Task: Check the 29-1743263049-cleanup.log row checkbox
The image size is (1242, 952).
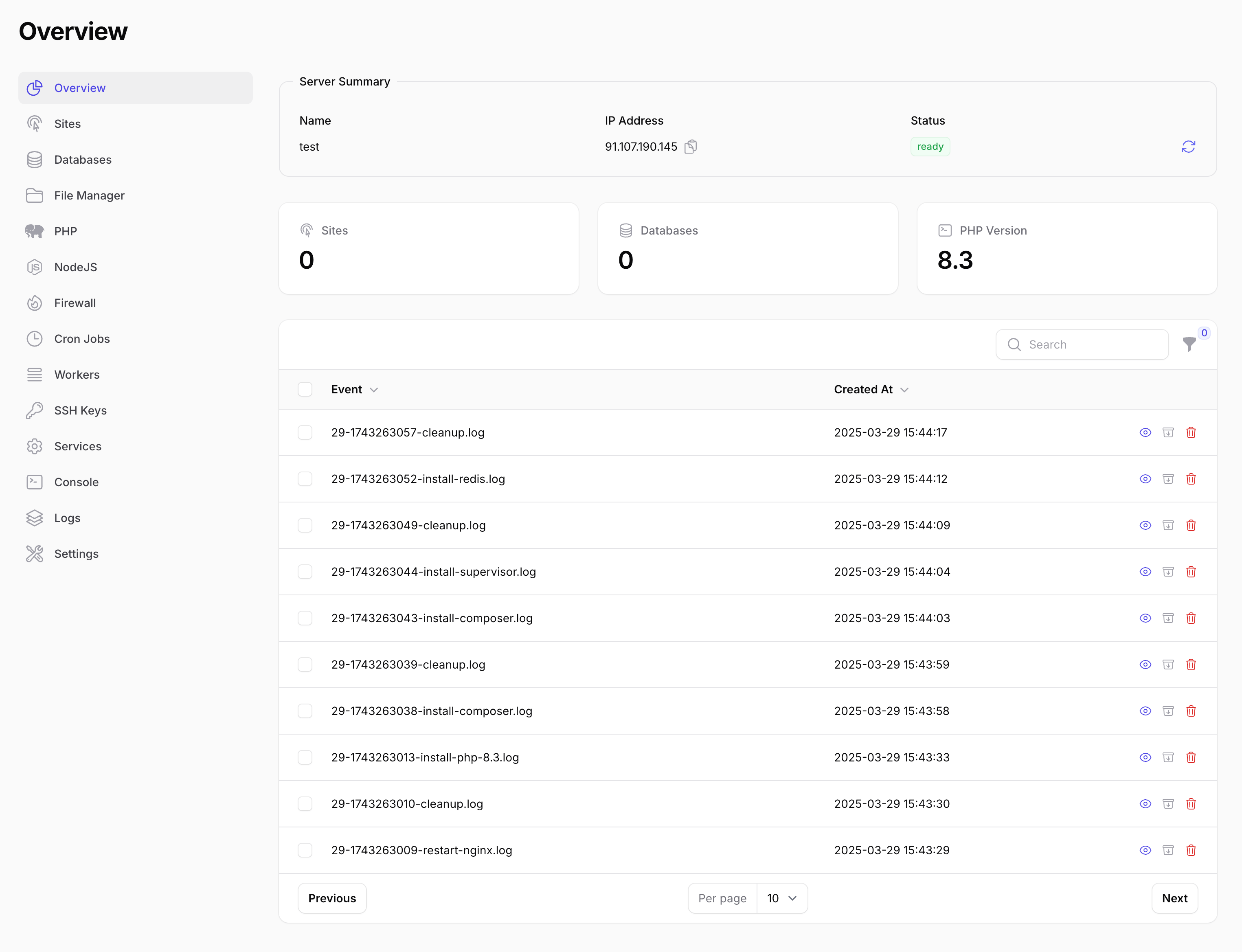Action: pos(305,525)
